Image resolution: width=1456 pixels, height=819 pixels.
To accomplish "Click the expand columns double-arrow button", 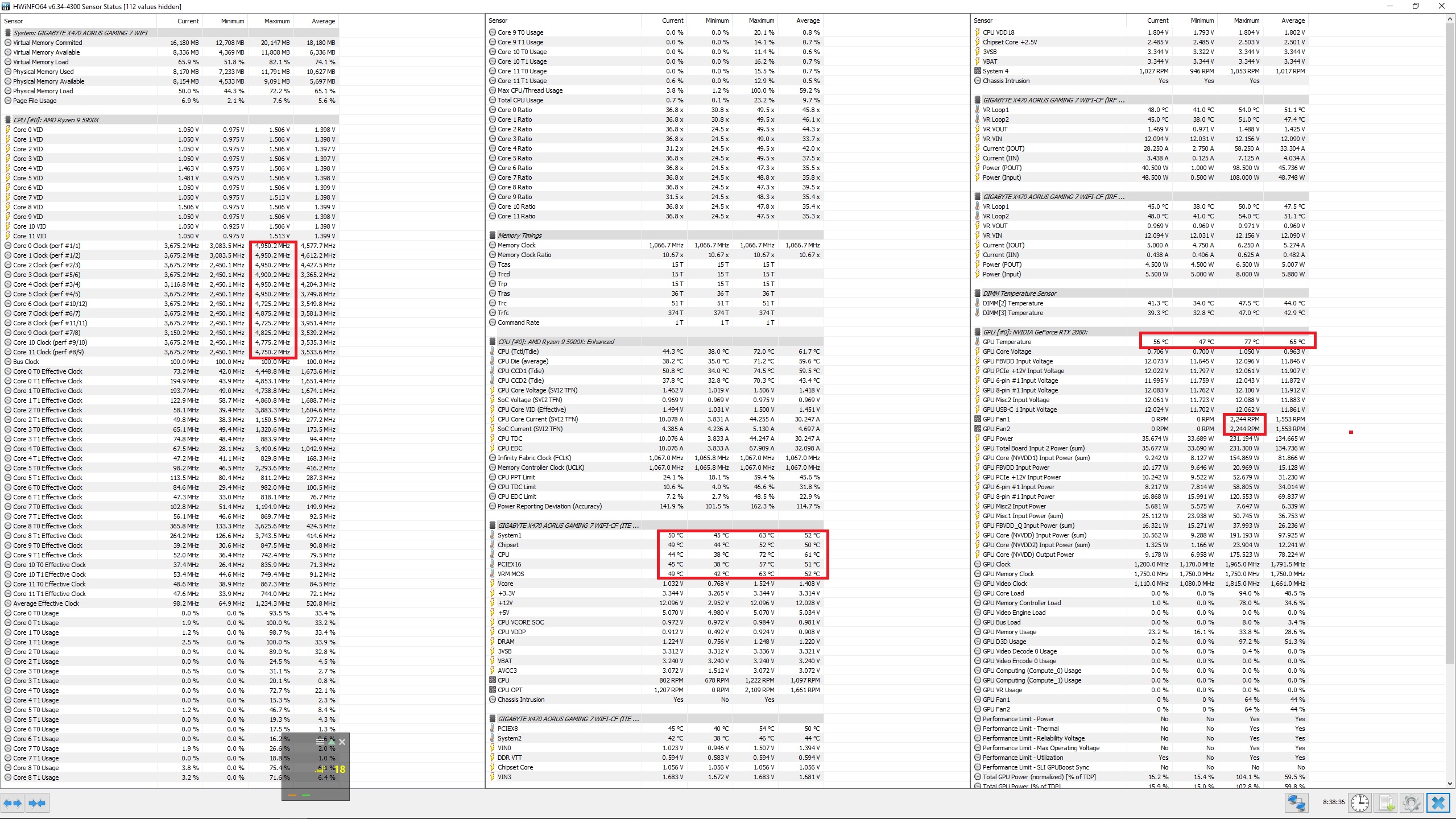I will pos(13,803).
